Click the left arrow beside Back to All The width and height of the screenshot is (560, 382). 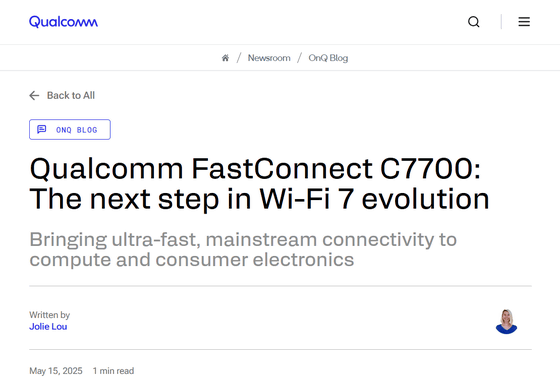tap(34, 95)
